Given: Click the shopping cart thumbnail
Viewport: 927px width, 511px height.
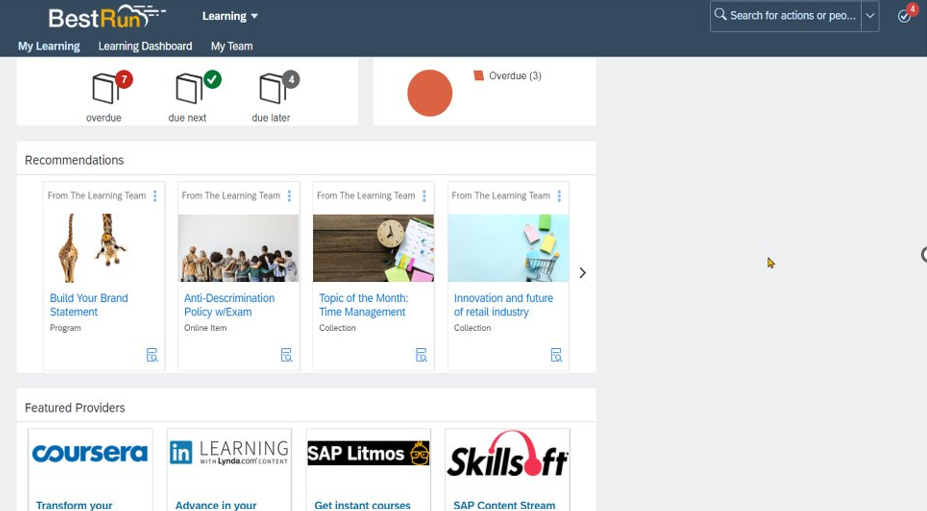Looking at the screenshot, I should click(508, 248).
